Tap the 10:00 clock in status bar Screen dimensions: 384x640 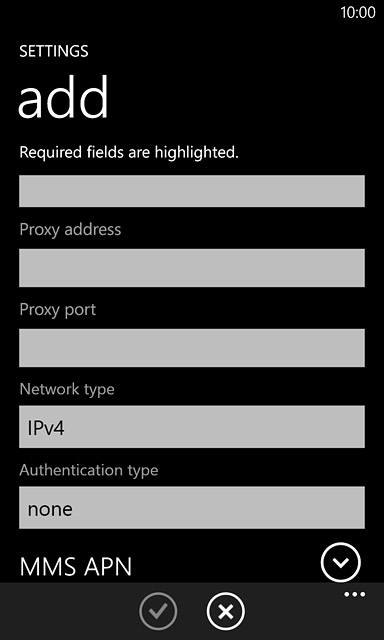coord(358,13)
